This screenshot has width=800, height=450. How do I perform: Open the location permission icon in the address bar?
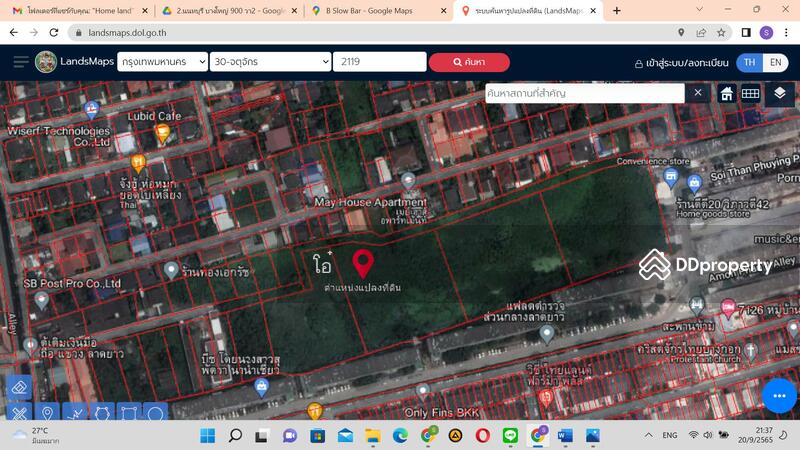681,33
